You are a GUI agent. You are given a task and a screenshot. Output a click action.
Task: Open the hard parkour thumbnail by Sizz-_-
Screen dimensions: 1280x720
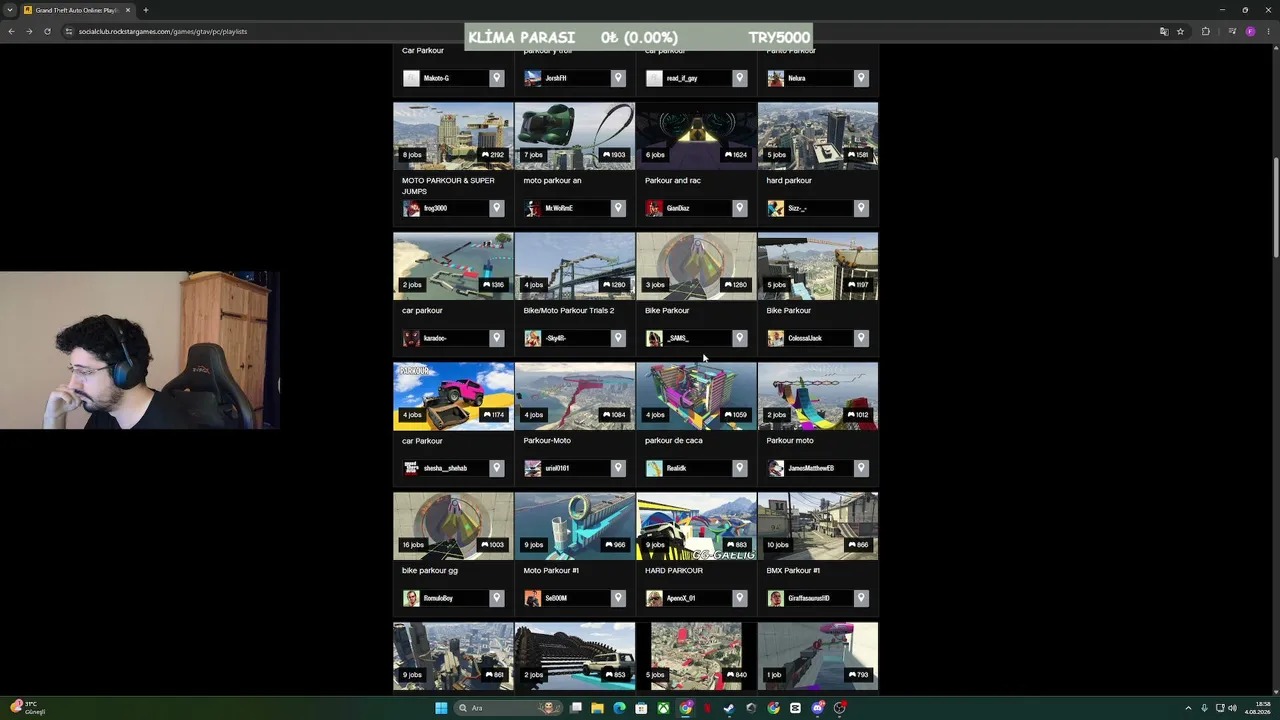pos(818,135)
